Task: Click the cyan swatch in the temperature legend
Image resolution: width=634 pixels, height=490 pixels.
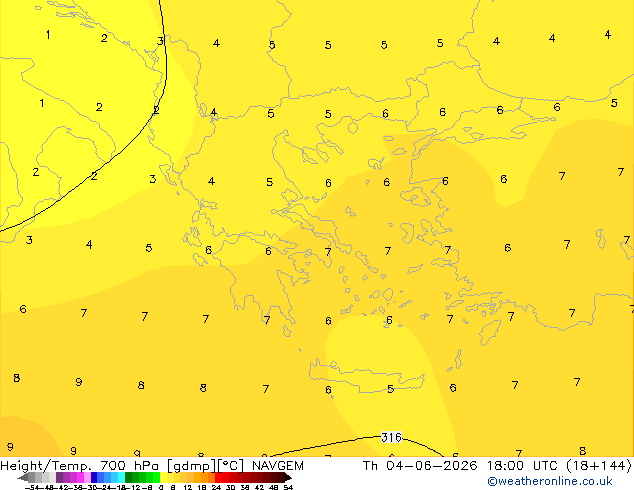Action: pyautogui.click(x=121, y=477)
